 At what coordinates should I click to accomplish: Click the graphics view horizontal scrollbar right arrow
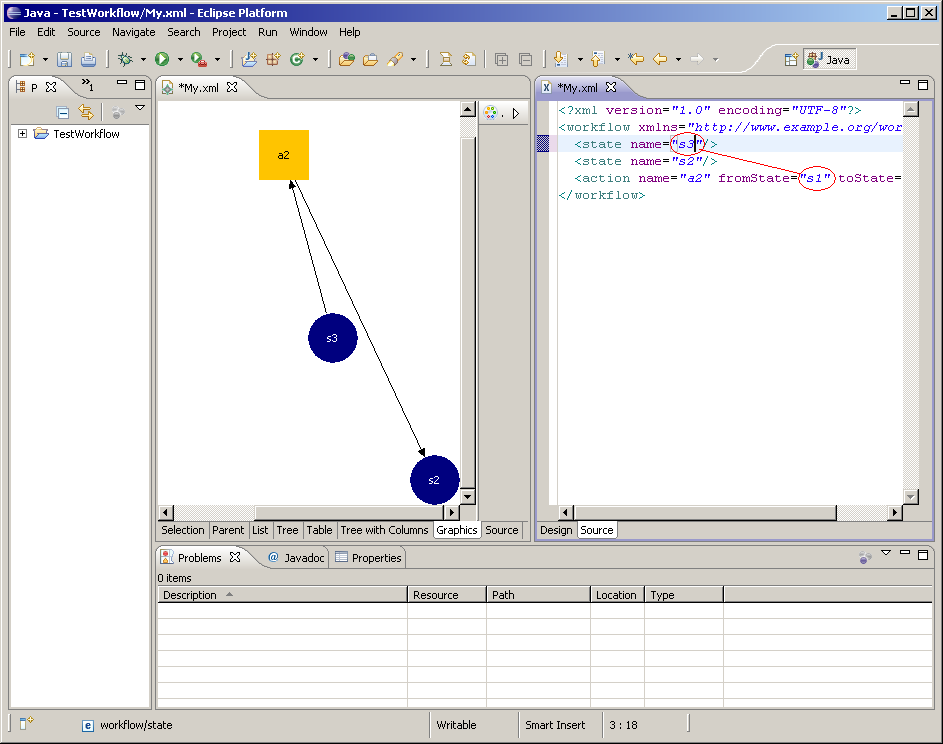(x=453, y=513)
